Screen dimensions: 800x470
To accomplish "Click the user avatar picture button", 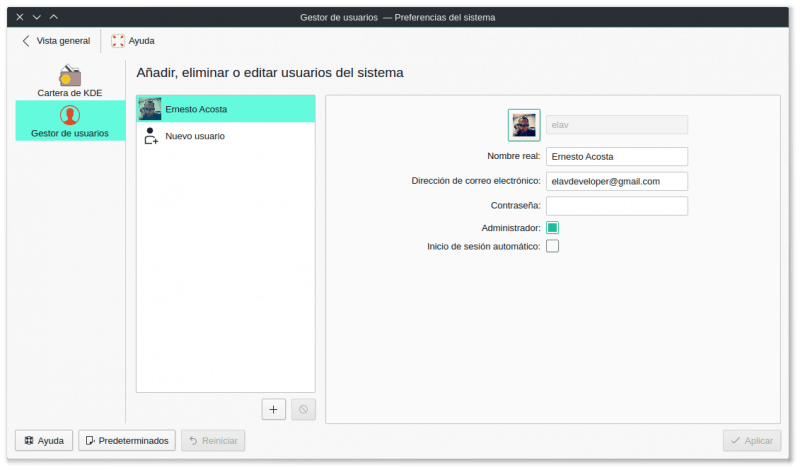I will click(x=524, y=125).
